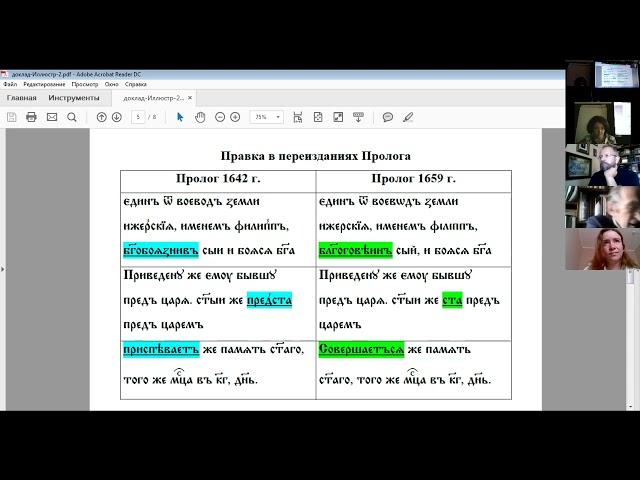
Task: Open the Инструменты tab
Action: coord(75,98)
